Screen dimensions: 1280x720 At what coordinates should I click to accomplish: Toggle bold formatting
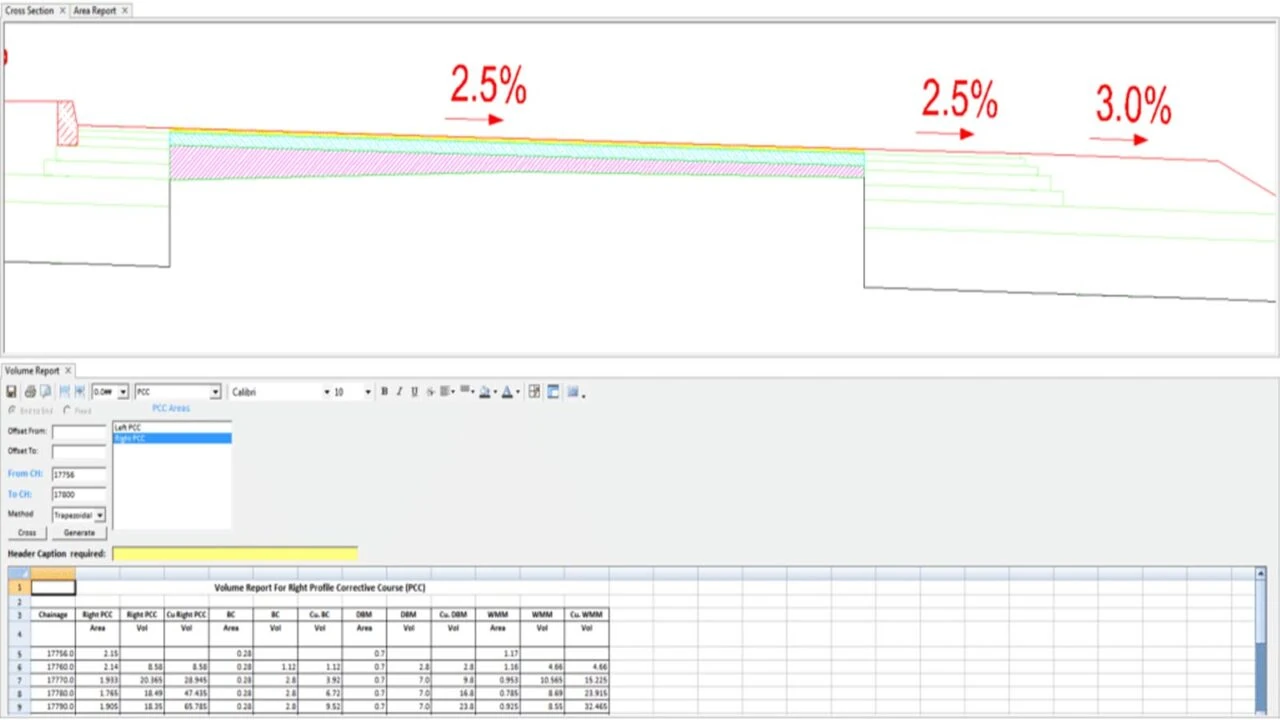384,392
